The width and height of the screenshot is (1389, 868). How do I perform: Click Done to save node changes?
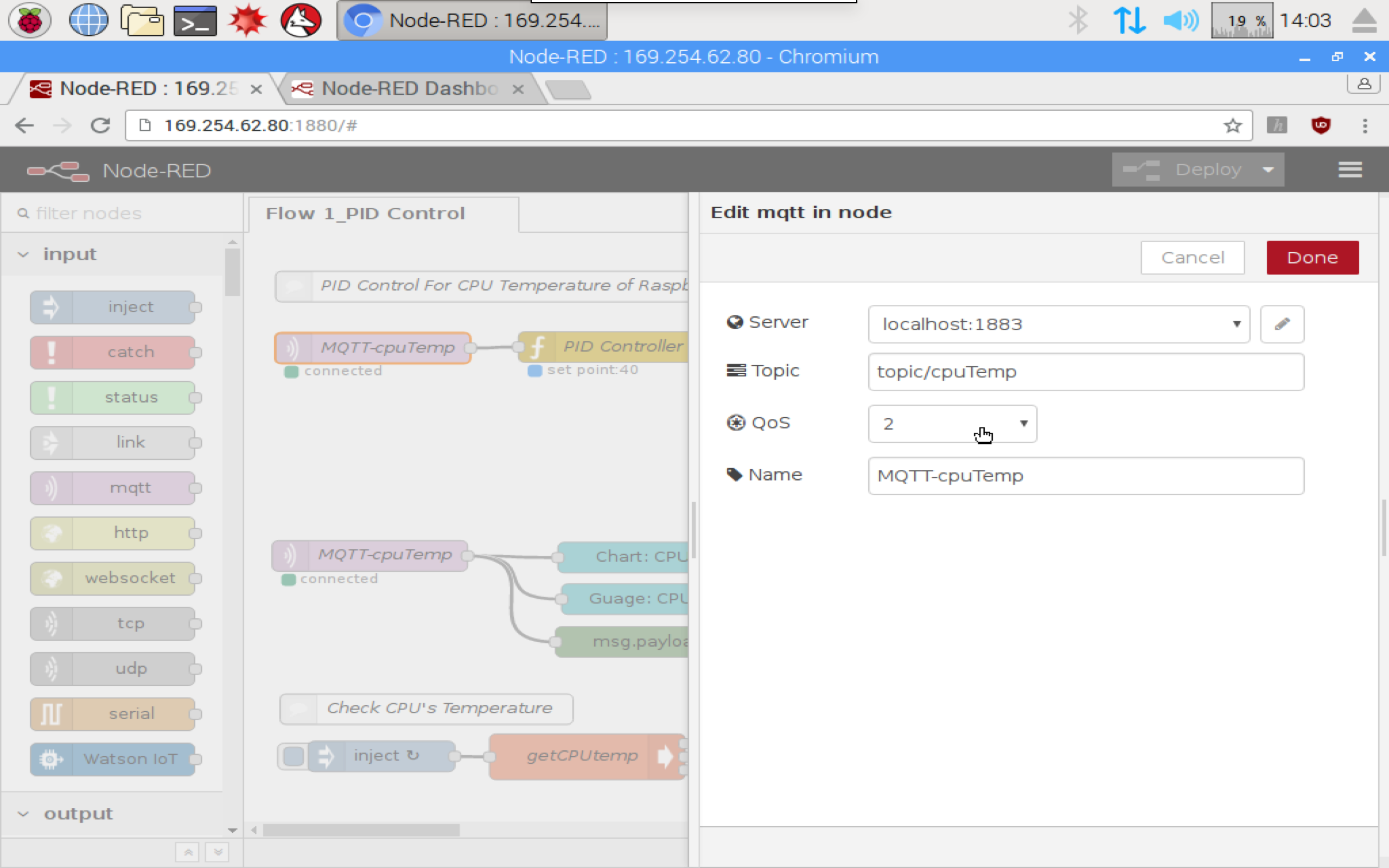click(x=1312, y=258)
